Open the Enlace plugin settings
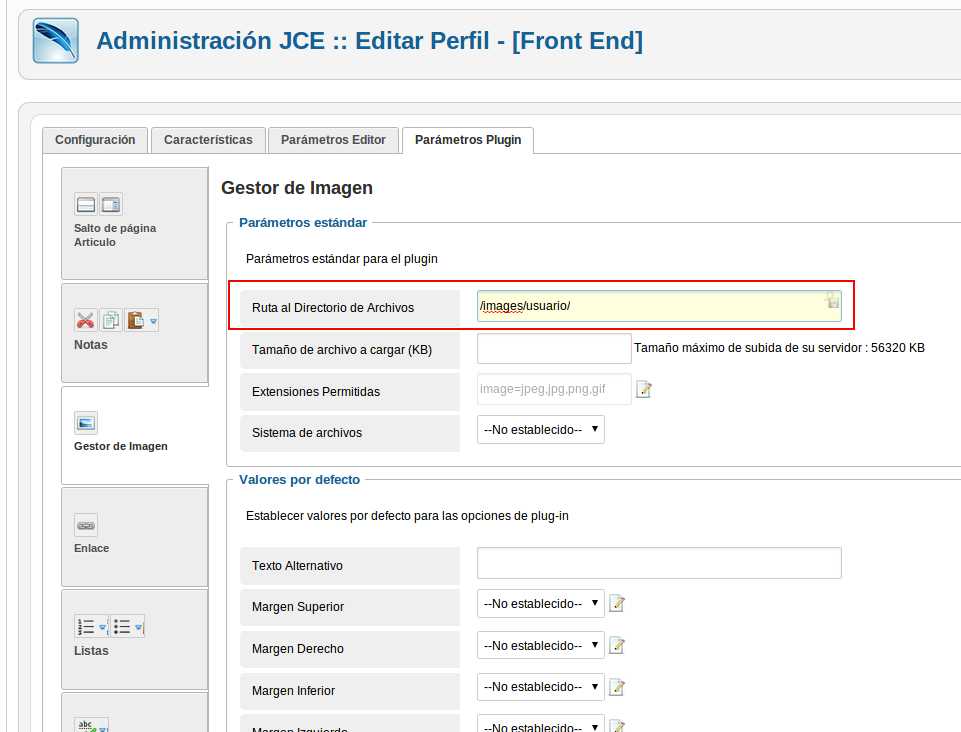This screenshot has height=732, width=961. 135,537
